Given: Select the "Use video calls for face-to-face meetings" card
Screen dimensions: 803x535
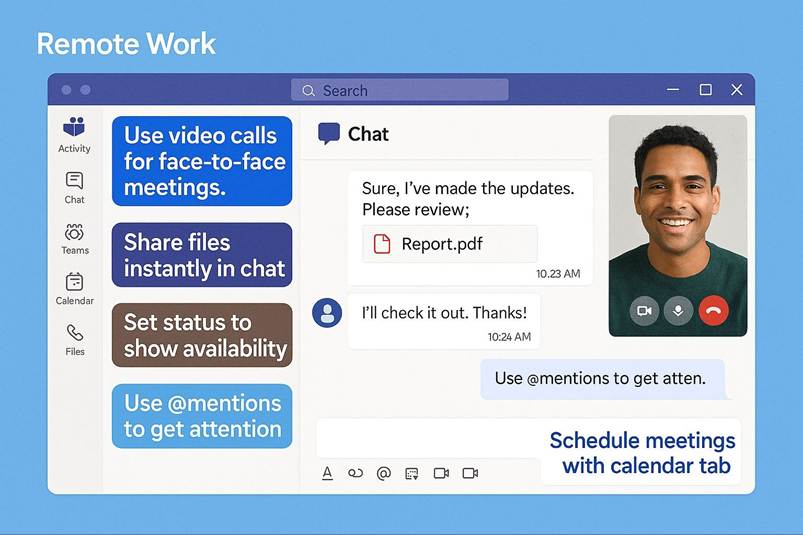Looking at the screenshot, I should (x=202, y=161).
